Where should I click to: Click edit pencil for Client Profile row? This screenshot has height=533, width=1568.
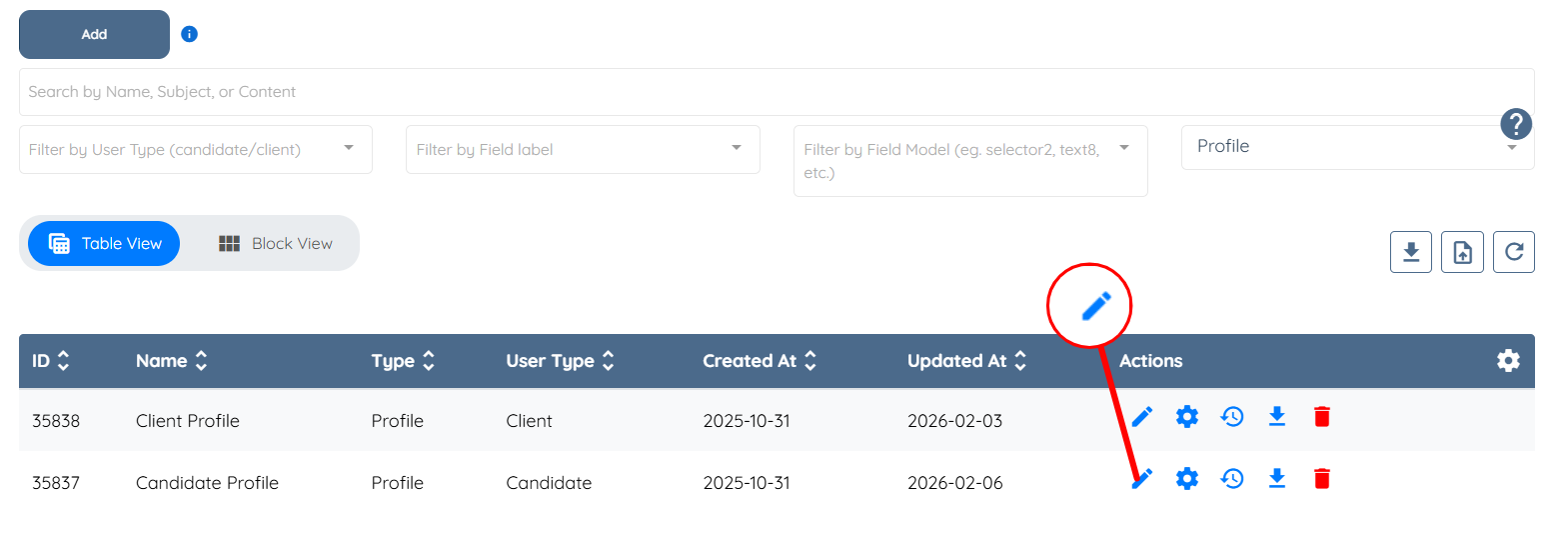pyautogui.click(x=1142, y=417)
